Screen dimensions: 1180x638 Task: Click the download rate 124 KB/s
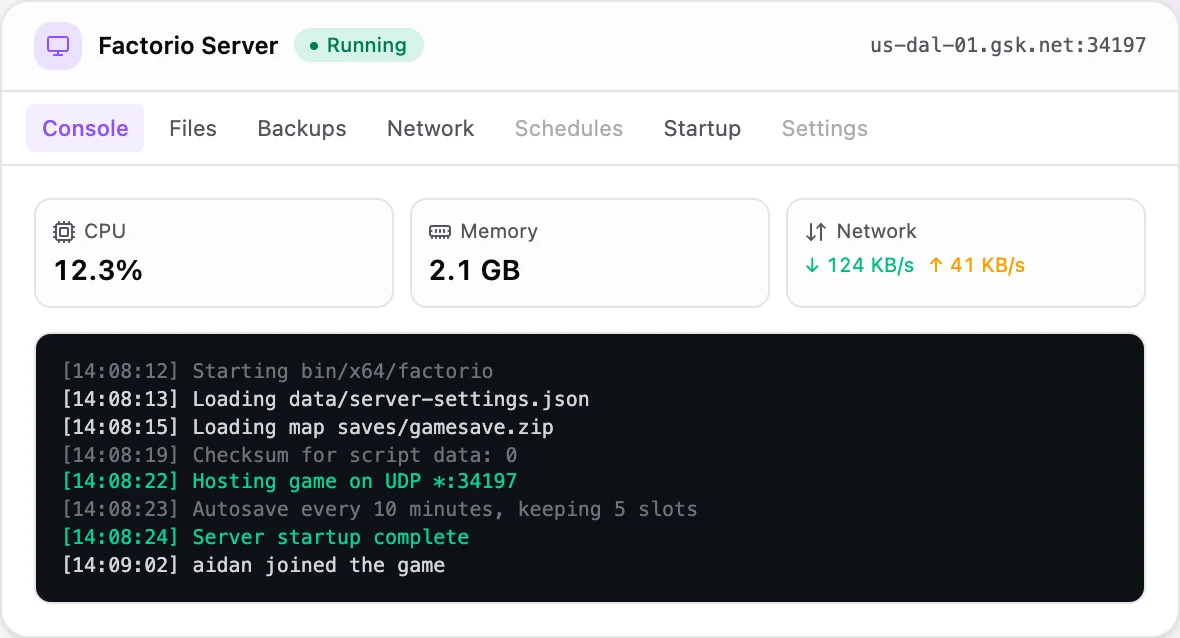click(x=870, y=265)
